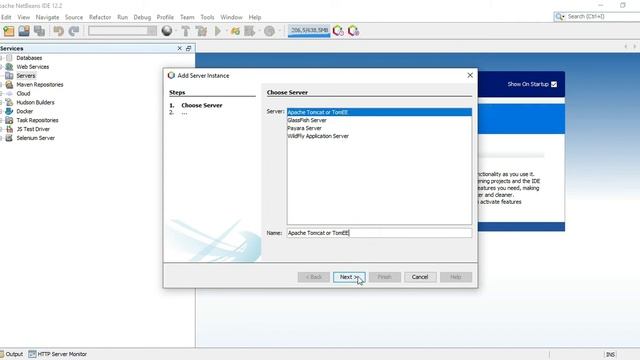Select Hudson Builders tree node
640x360 pixels.
[x=35, y=102]
